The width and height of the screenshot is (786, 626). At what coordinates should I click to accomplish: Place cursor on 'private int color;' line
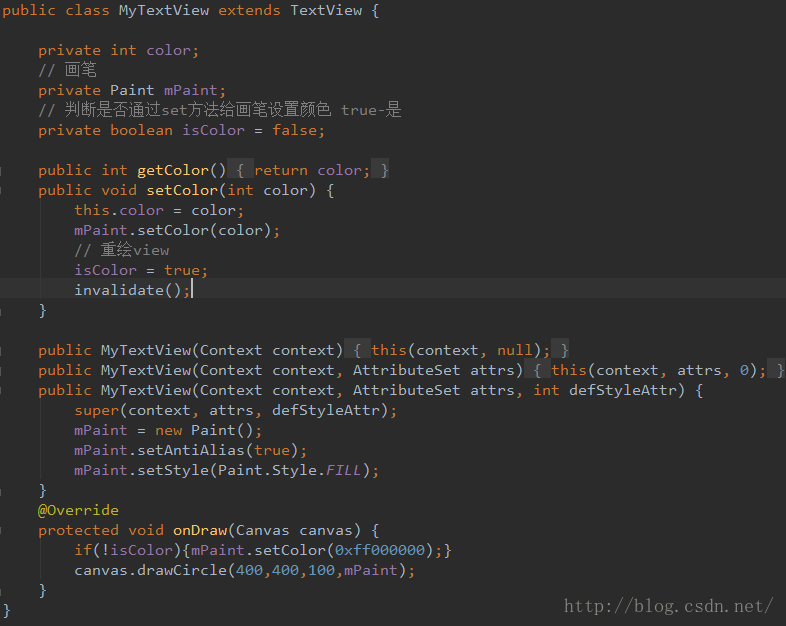tap(118, 51)
